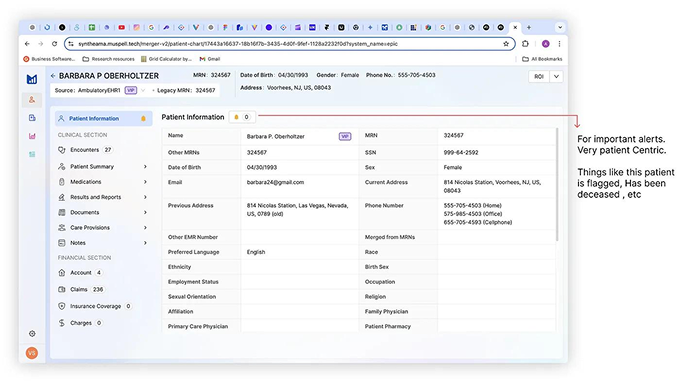Click the email barbara24@gmail.com

point(275,183)
